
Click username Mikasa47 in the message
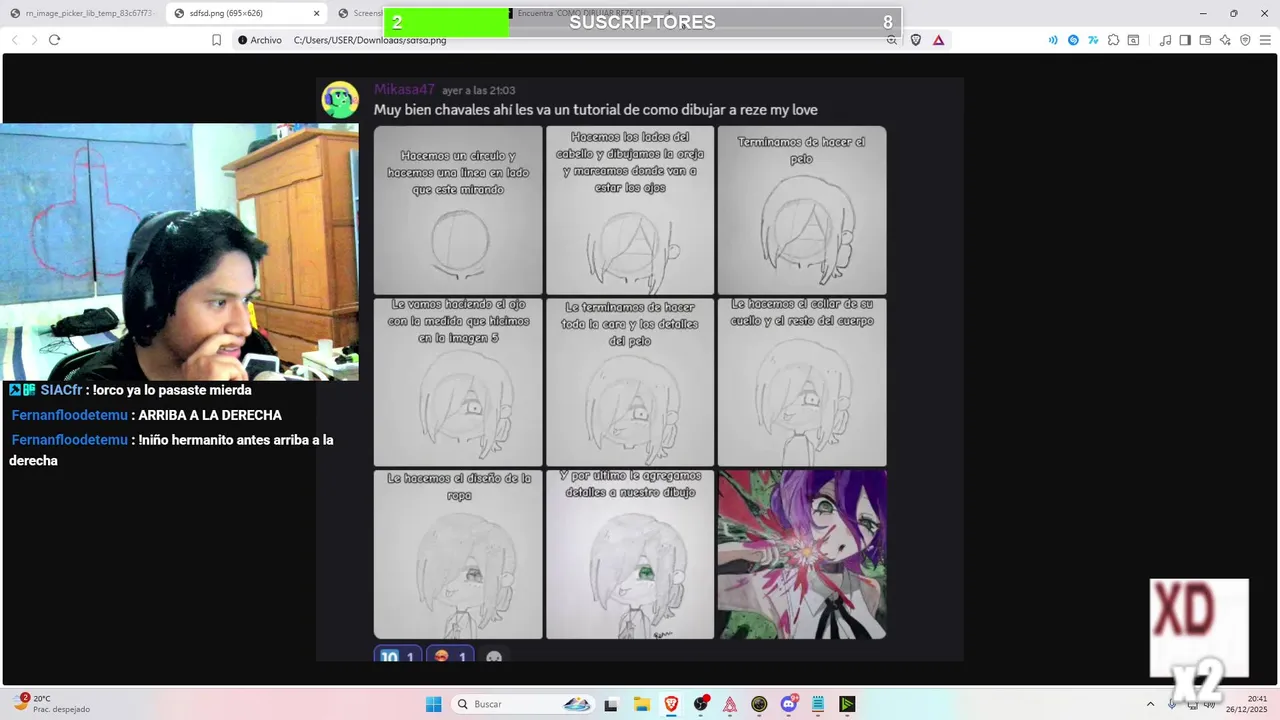pyautogui.click(x=404, y=89)
